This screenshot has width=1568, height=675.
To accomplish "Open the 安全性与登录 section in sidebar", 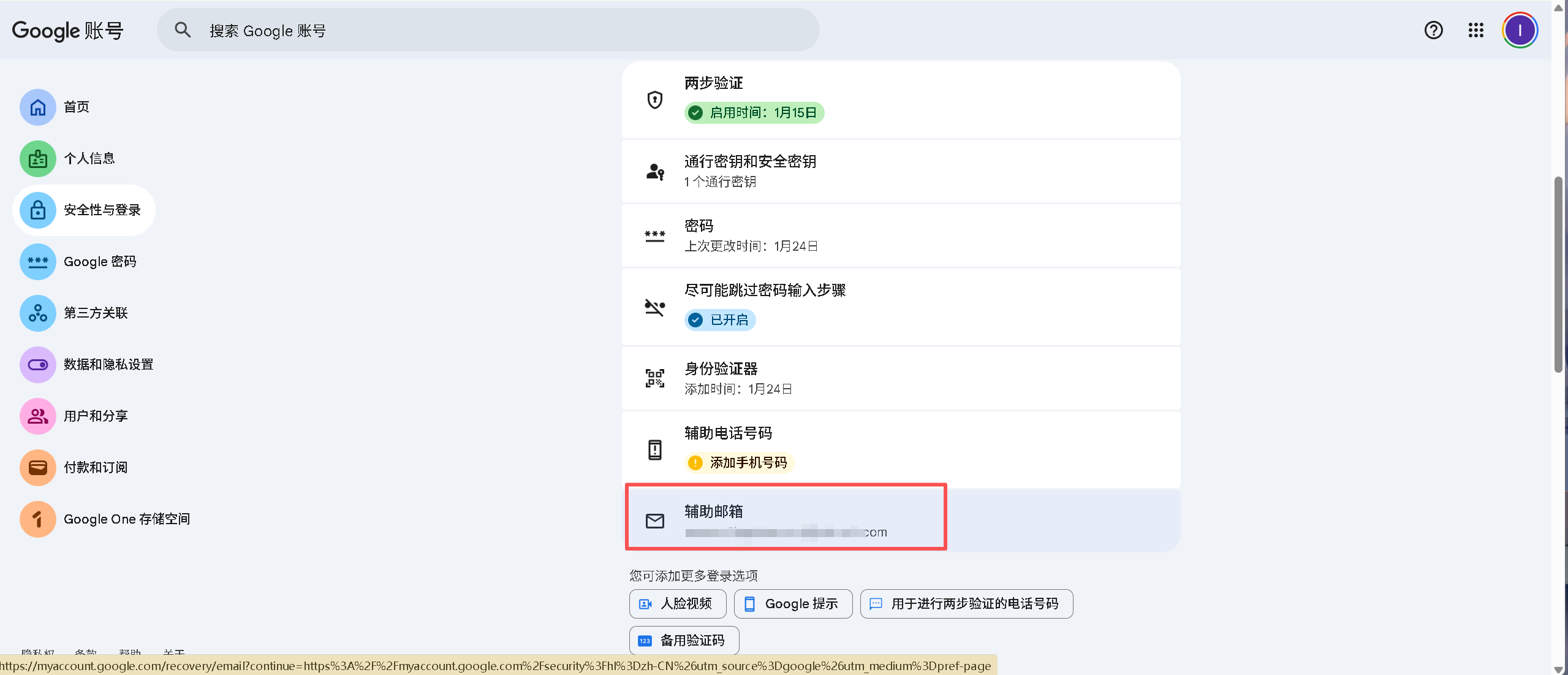I will click(84, 210).
